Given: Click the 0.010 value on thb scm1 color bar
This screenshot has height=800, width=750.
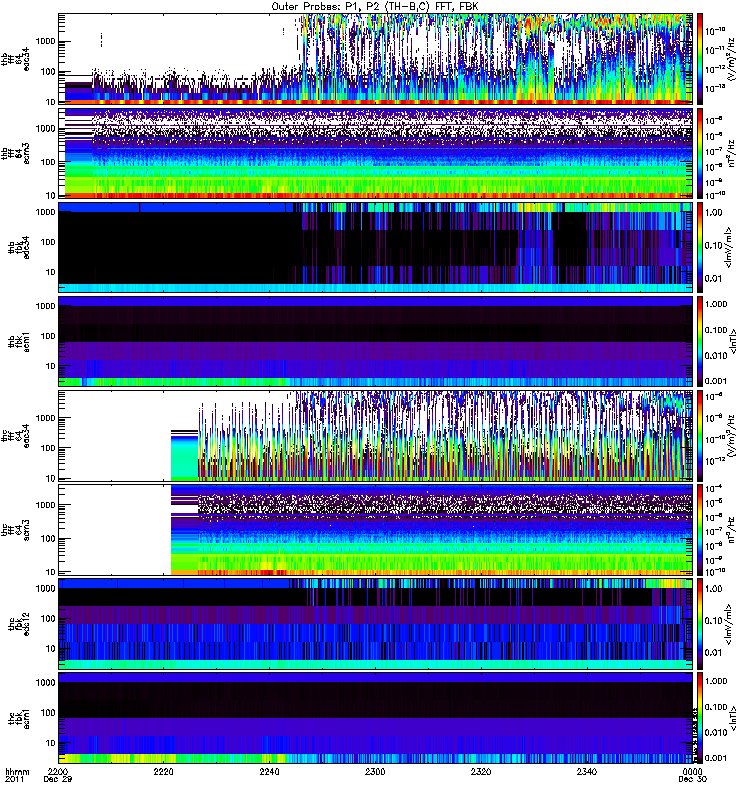Looking at the screenshot, I should click(716, 356).
